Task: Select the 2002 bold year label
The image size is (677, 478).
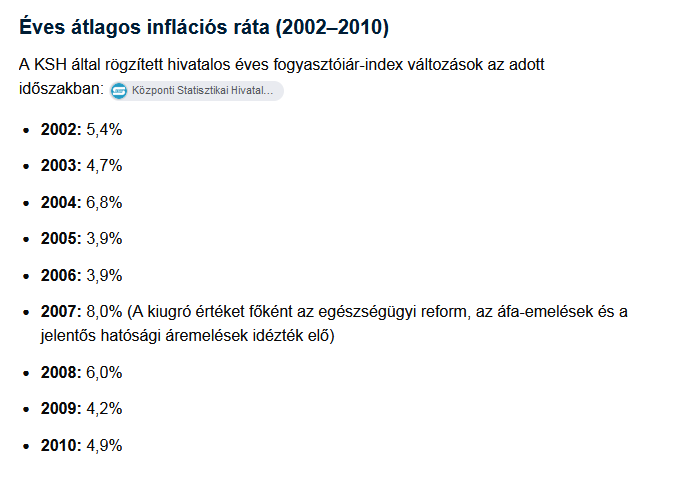Action: (x=61, y=130)
